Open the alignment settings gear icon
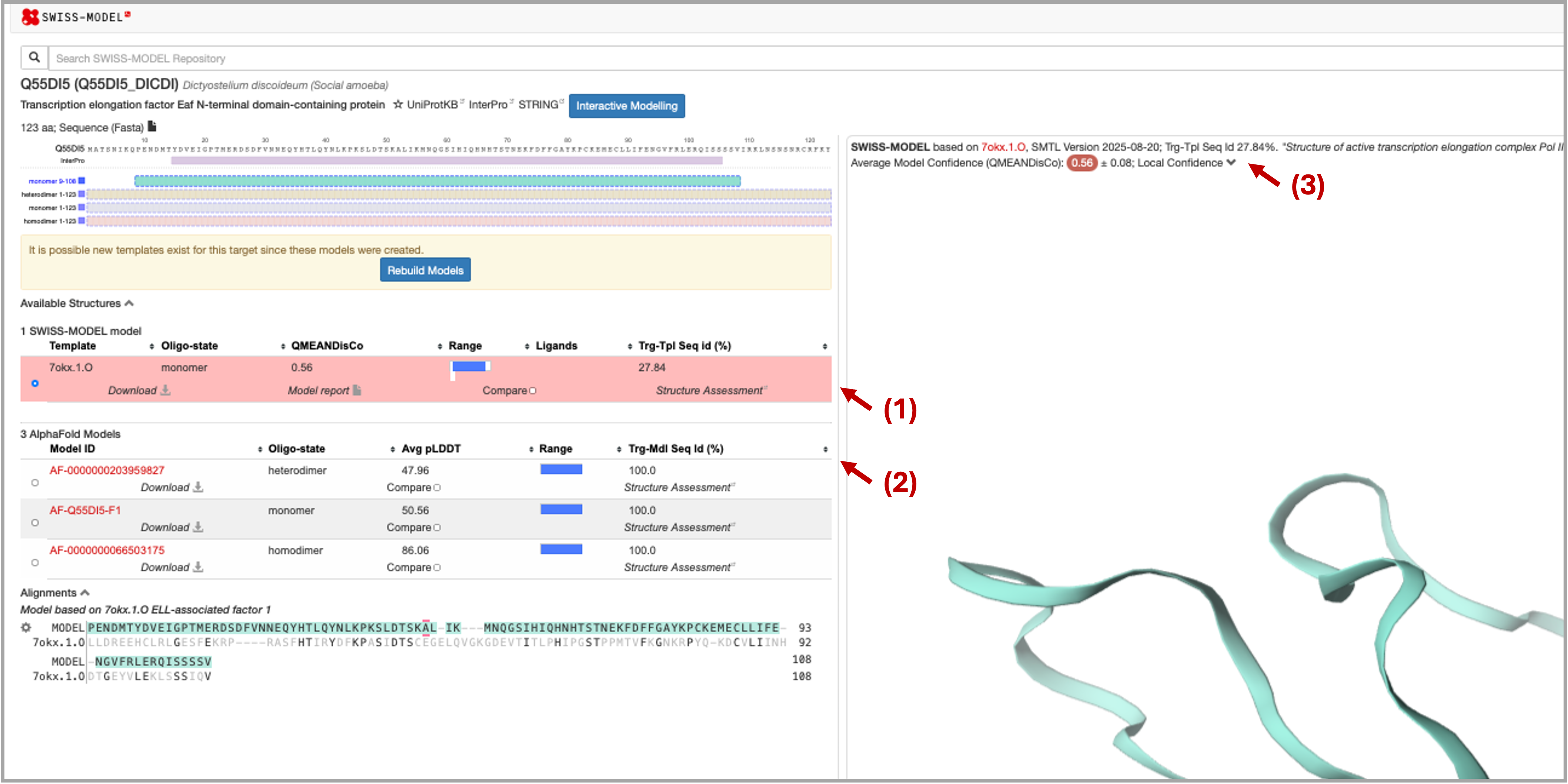Screen dimensions: 1568x784 (x=26, y=627)
